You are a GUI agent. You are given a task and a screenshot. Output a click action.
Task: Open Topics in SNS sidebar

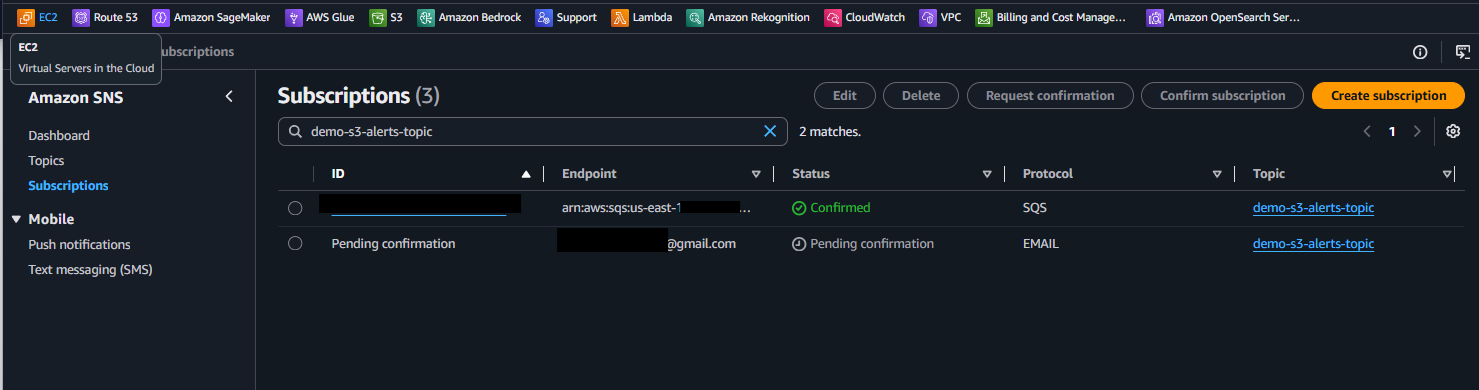(x=46, y=161)
